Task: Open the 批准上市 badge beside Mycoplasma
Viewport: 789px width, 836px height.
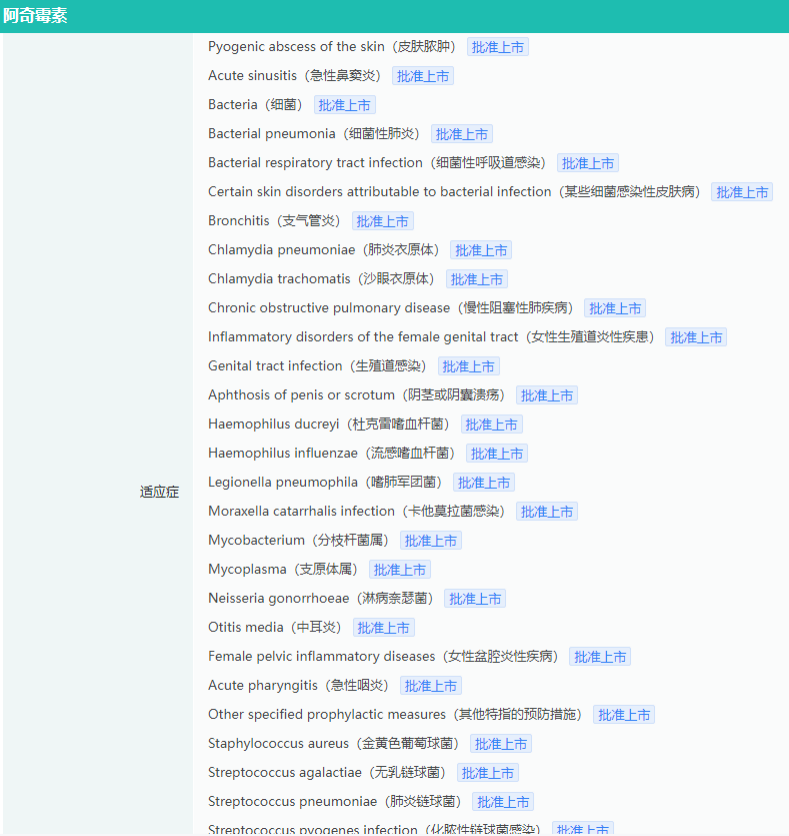Action: [400, 570]
